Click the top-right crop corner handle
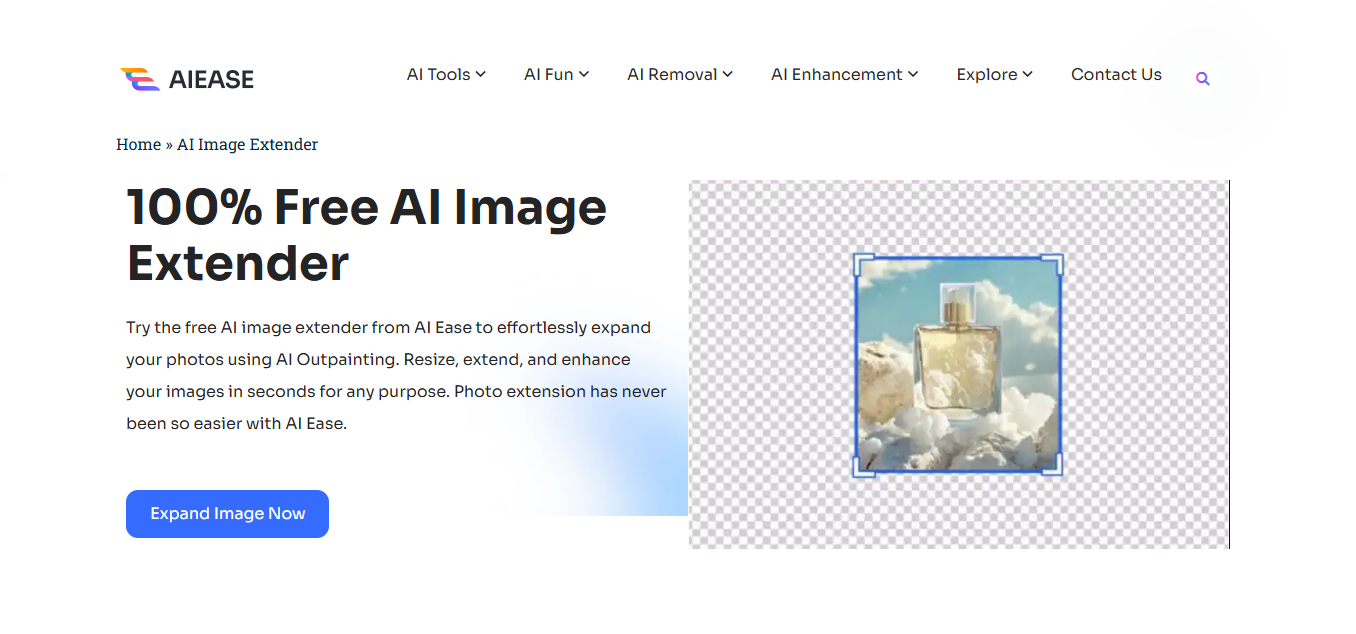Image resolution: width=1356 pixels, height=634 pixels. 1053,263
